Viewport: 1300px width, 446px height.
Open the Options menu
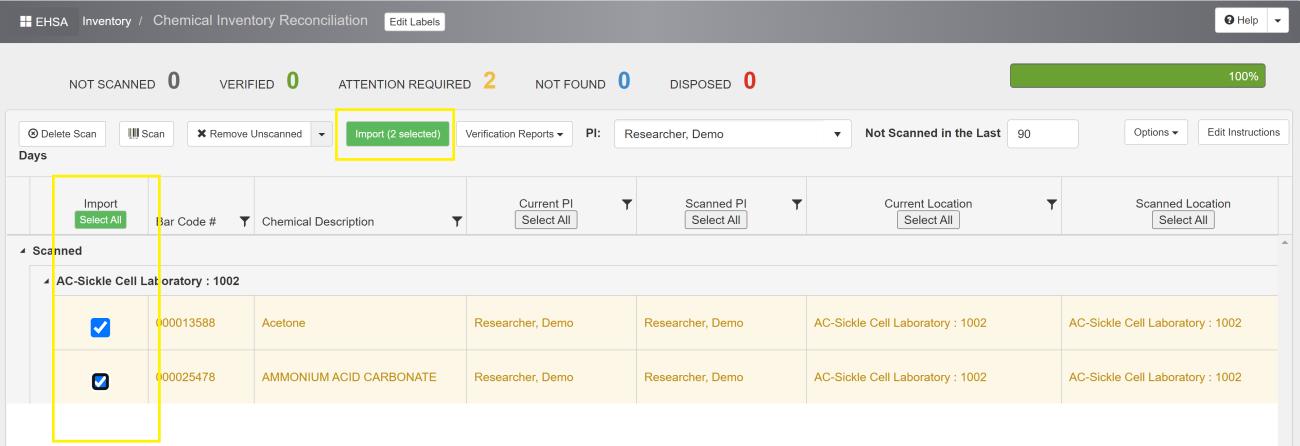pyautogui.click(x=1157, y=132)
